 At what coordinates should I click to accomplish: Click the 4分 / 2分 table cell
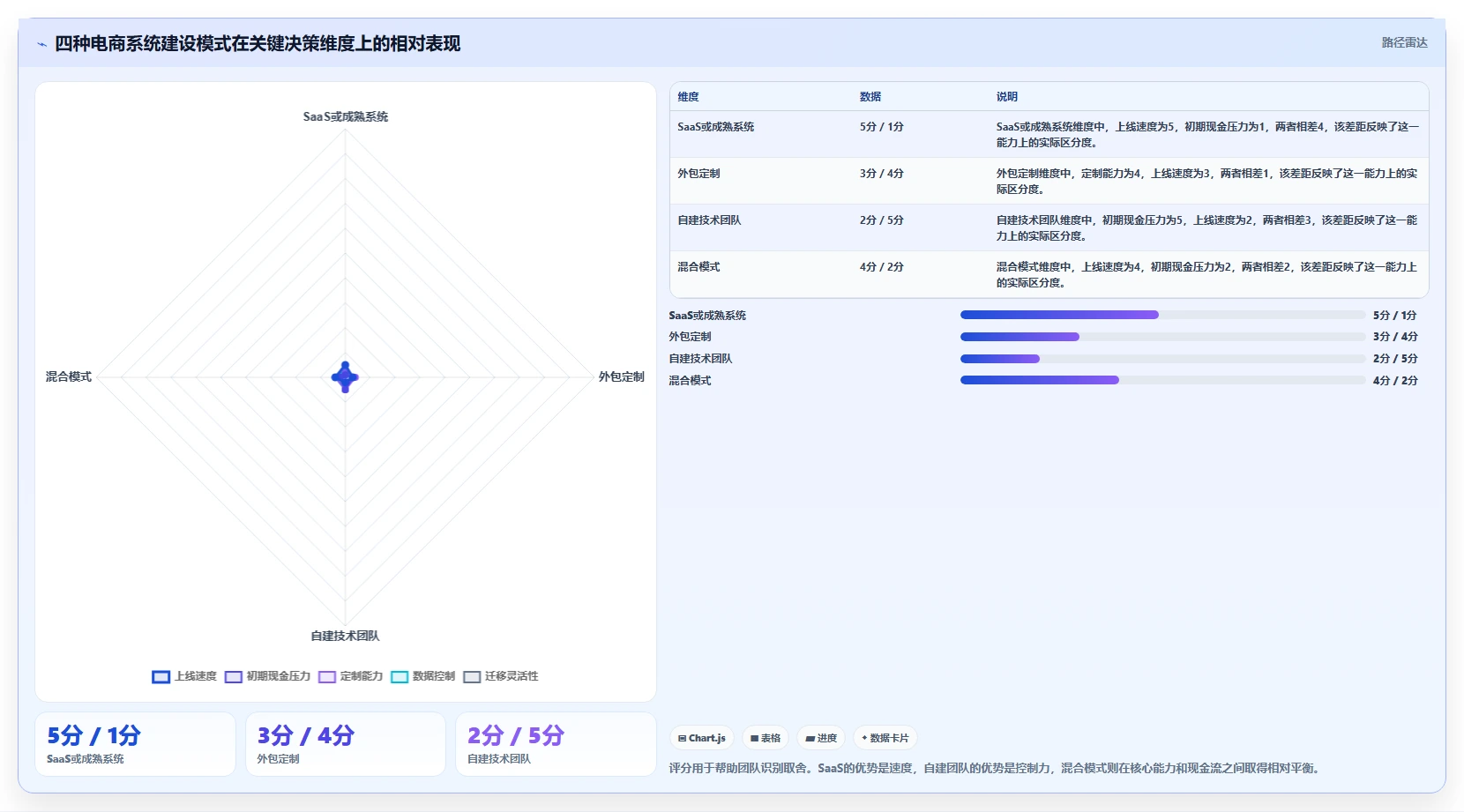pos(881,267)
